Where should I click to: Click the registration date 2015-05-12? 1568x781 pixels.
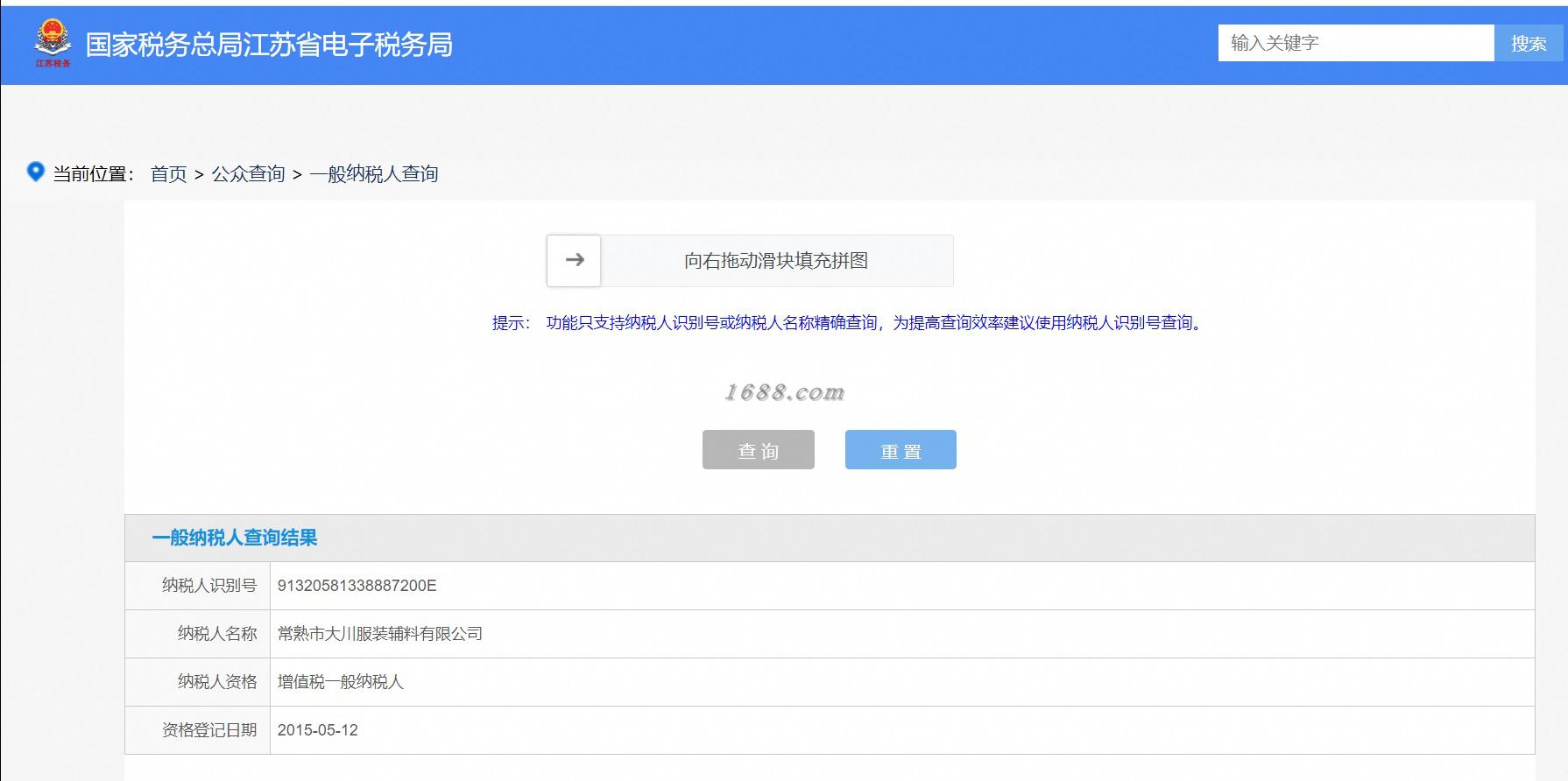[317, 730]
